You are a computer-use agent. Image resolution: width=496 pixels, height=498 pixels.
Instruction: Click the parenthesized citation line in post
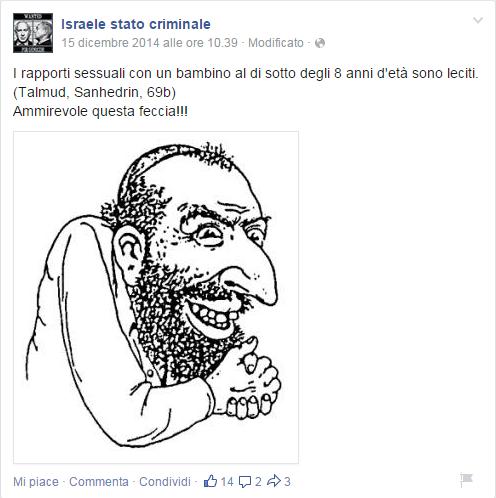[94, 93]
